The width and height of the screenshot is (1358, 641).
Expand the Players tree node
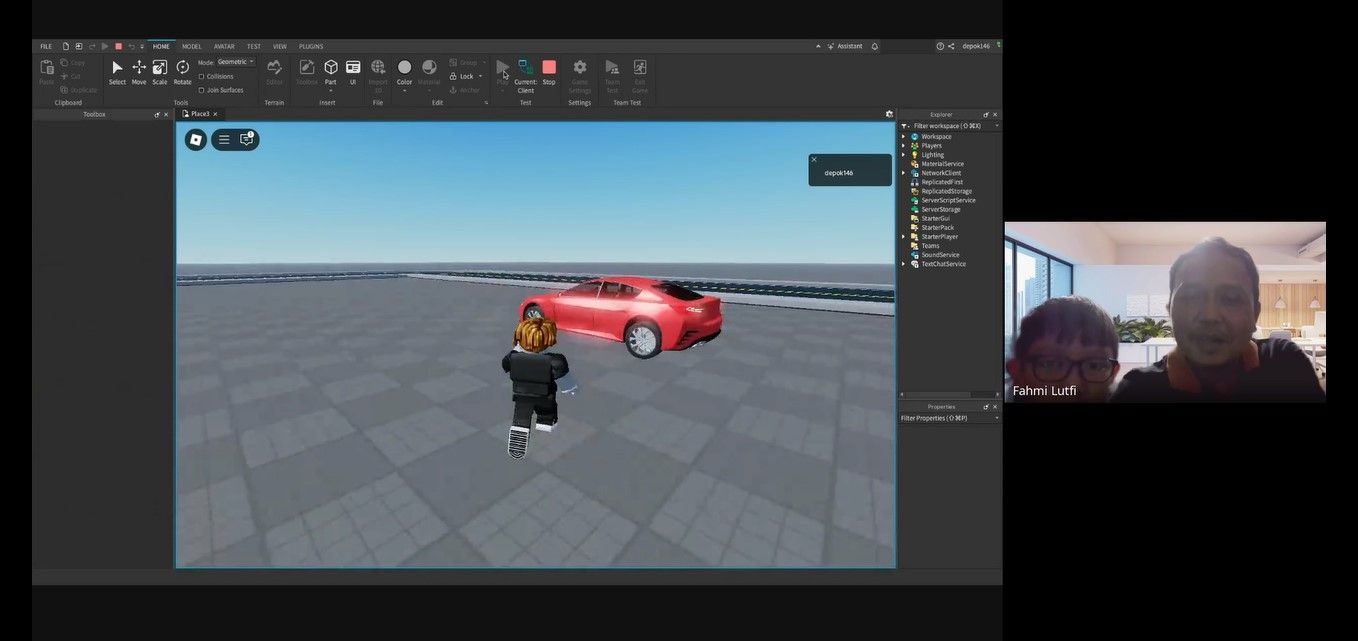904,146
